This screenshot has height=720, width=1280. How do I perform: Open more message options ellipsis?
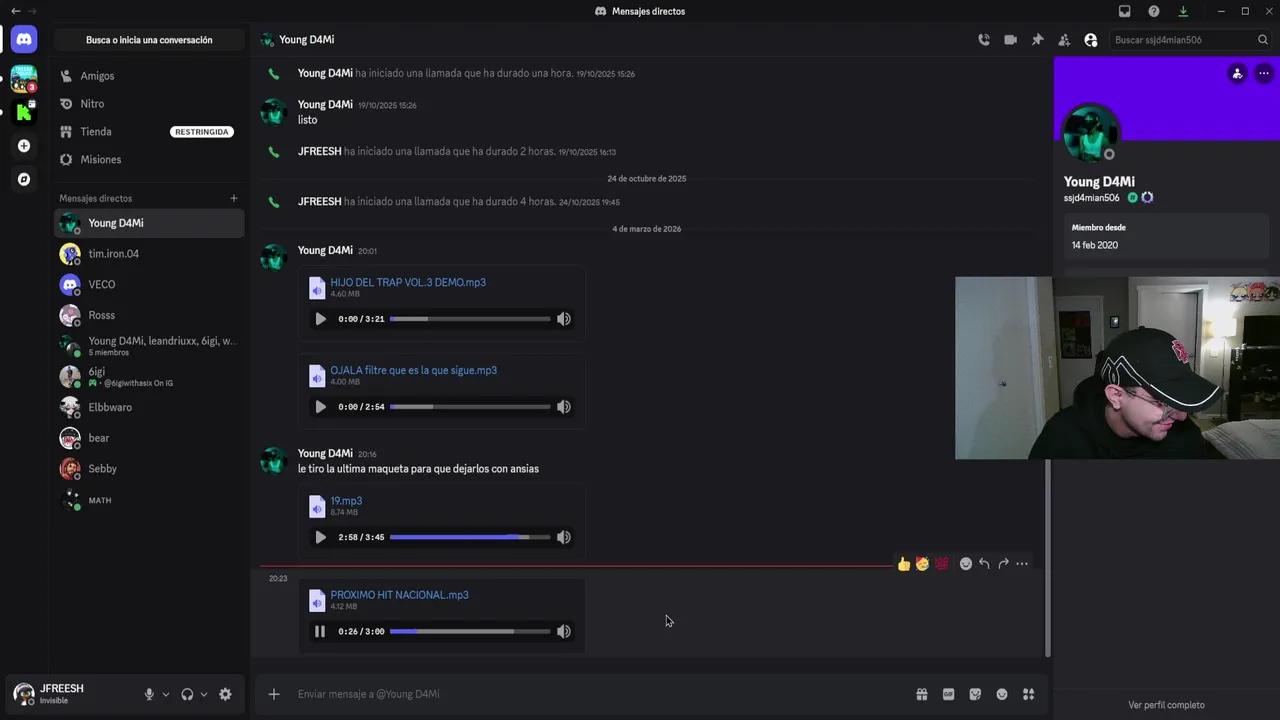[x=1022, y=564]
